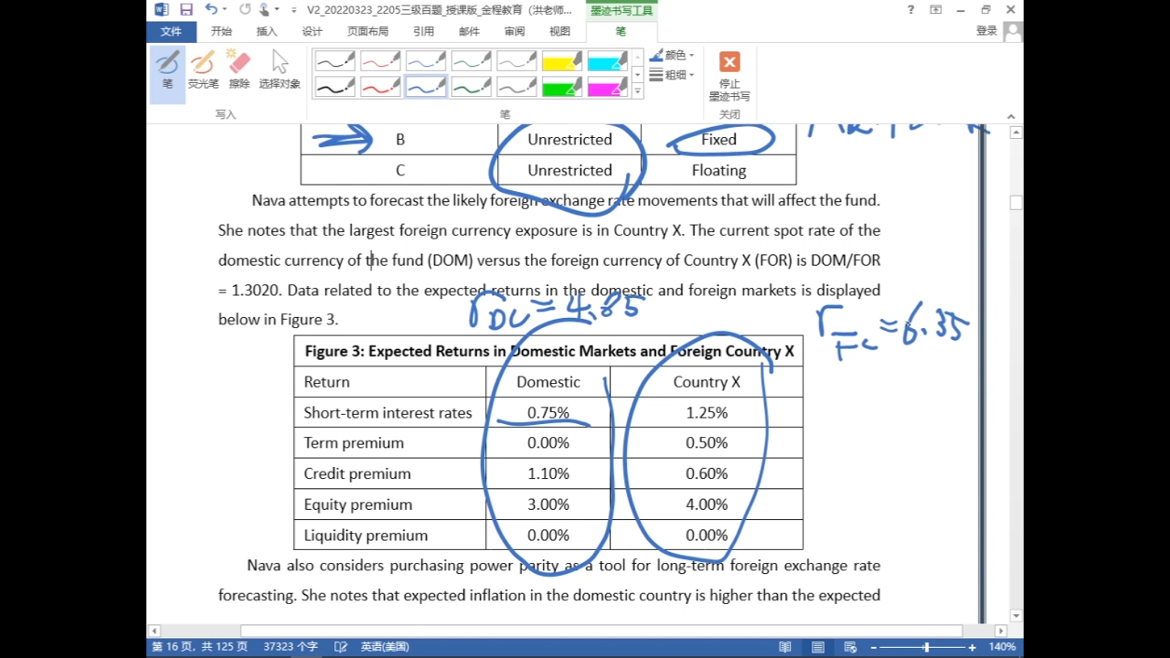Choose thin blue pen in top row
This screenshot has width=1170, height=658.
[x=426, y=60]
